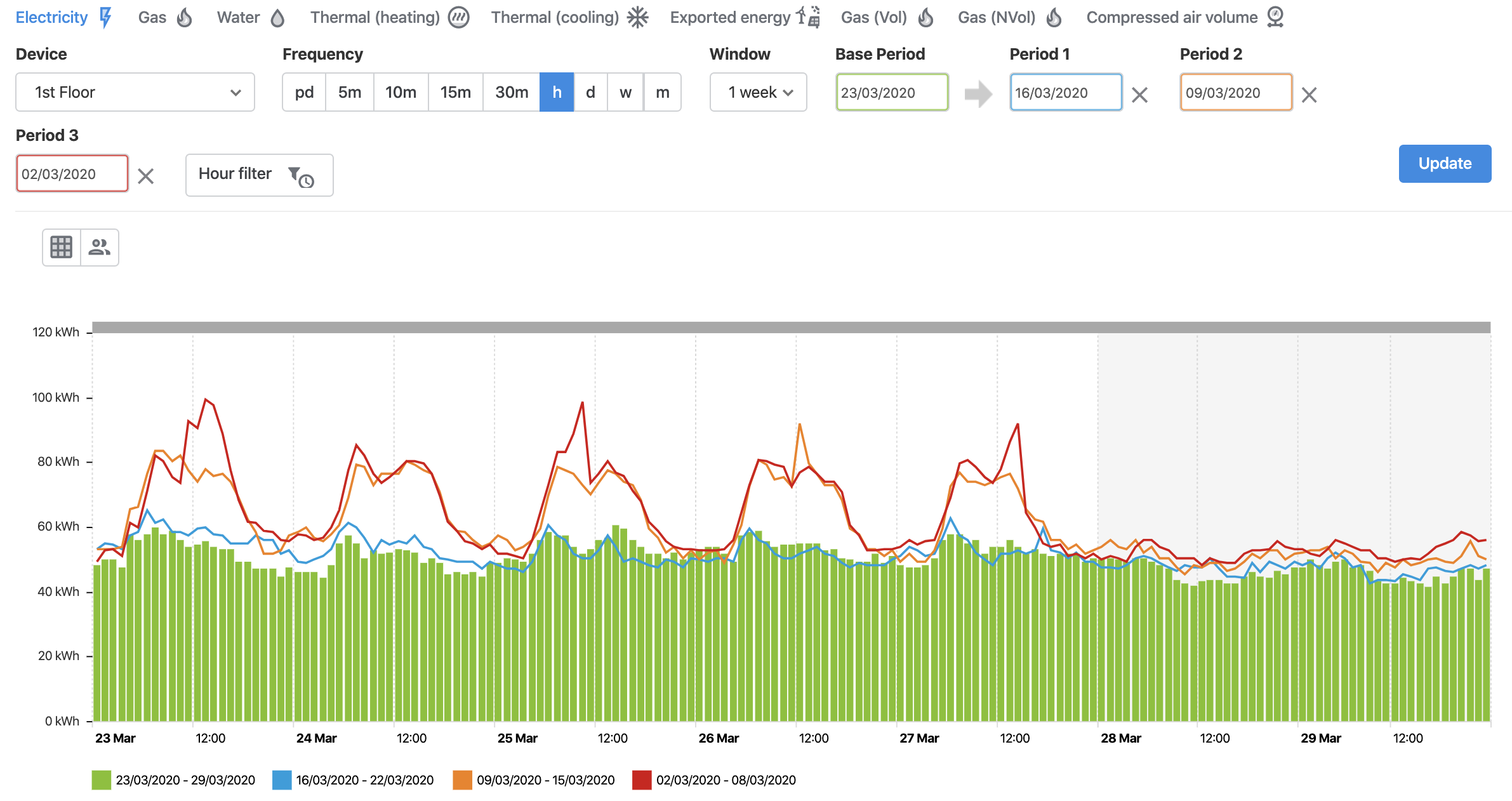Clear Period 1 with its X icon
The image size is (1512, 801).
tap(1139, 95)
